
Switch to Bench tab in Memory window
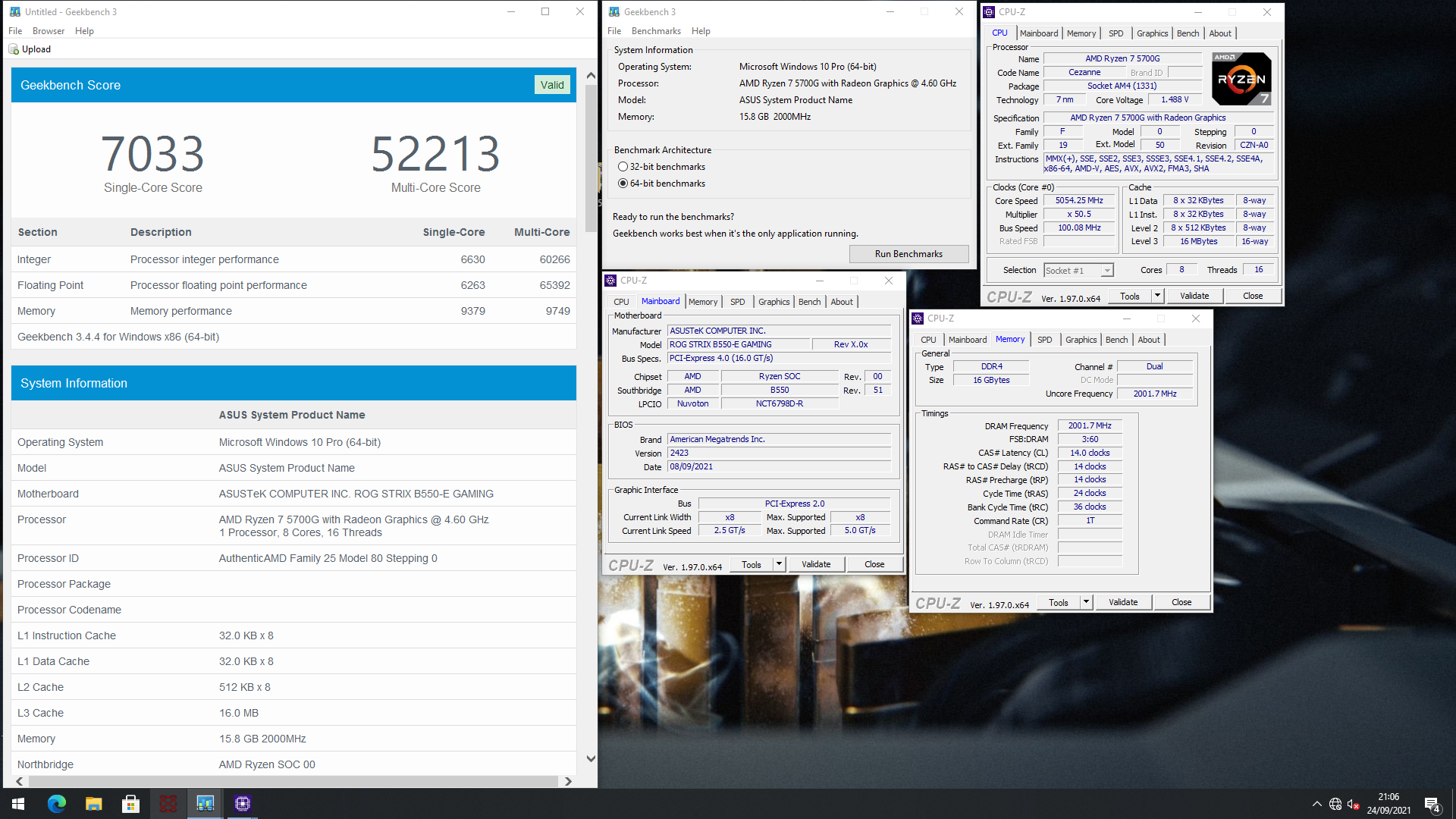[1117, 340]
